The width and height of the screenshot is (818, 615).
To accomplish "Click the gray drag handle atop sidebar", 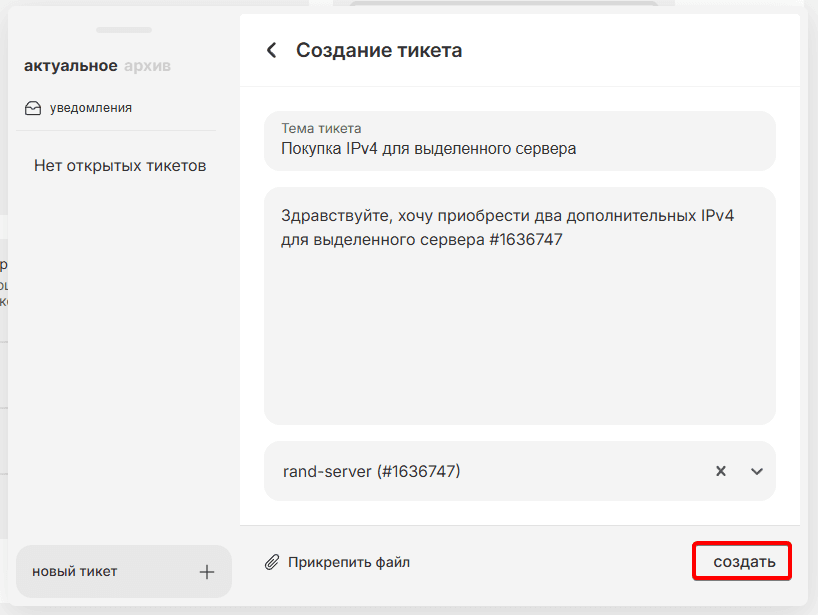I will [x=124, y=31].
